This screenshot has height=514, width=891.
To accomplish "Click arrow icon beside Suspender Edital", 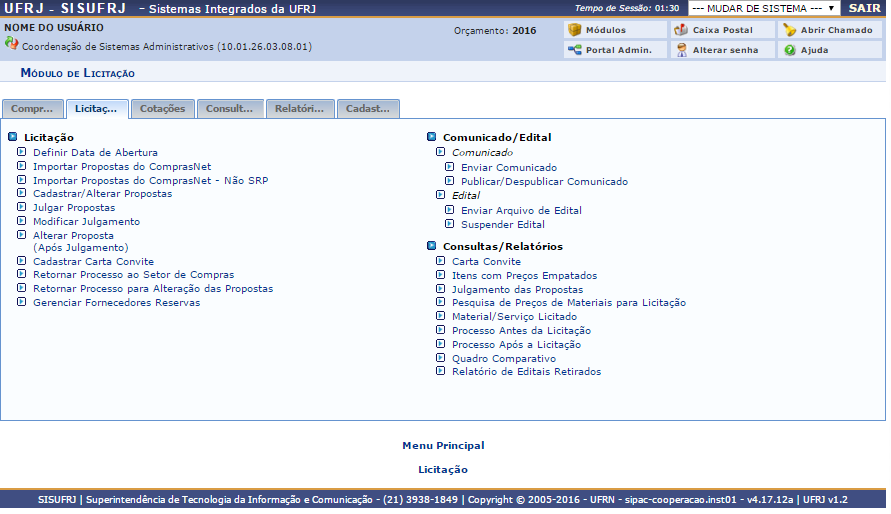I will pyautogui.click(x=449, y=224).
